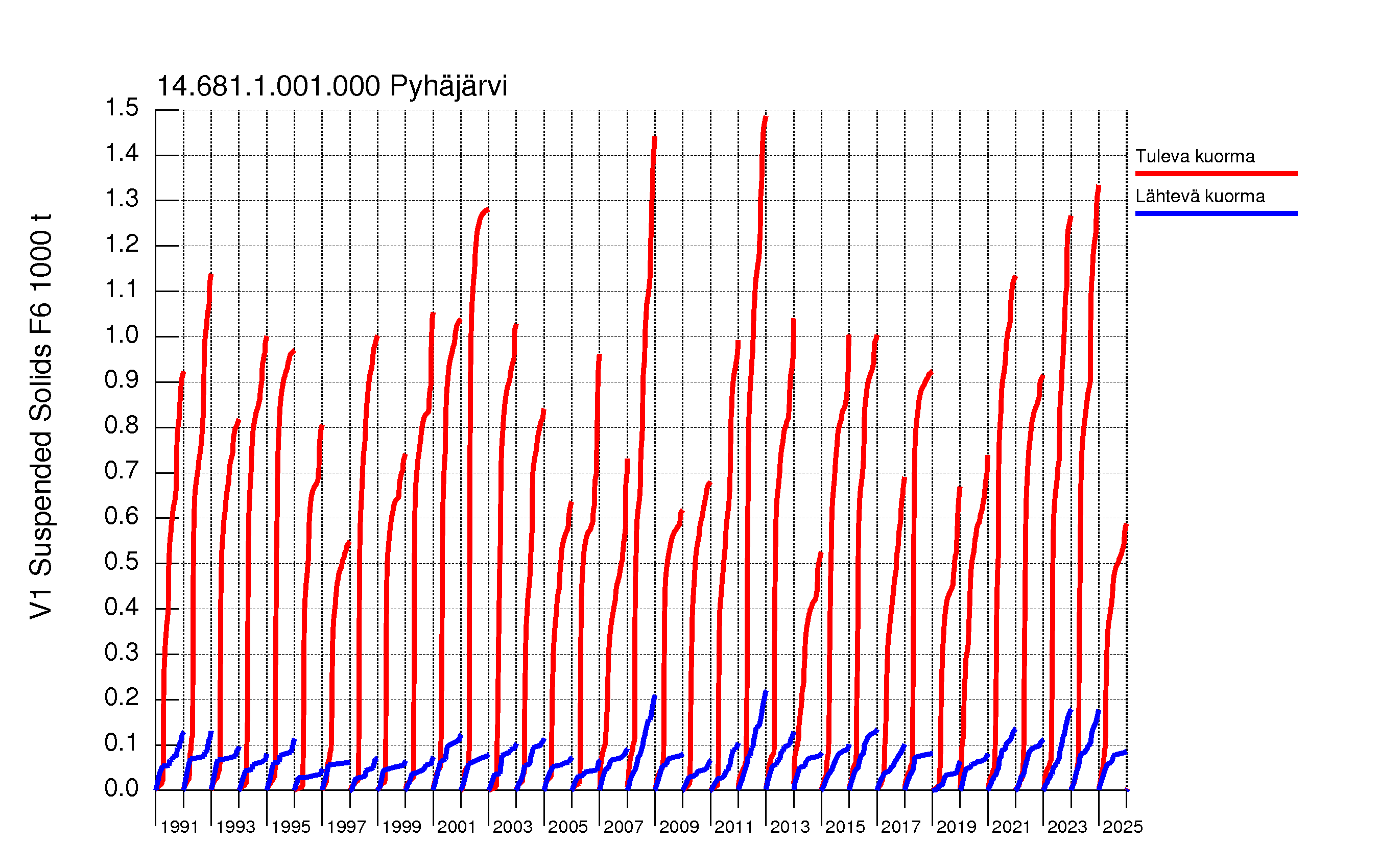Click the Lähtevä kuorma legend label
The width and height of the screenshot is (1379, 868).
click(1200, 197)
